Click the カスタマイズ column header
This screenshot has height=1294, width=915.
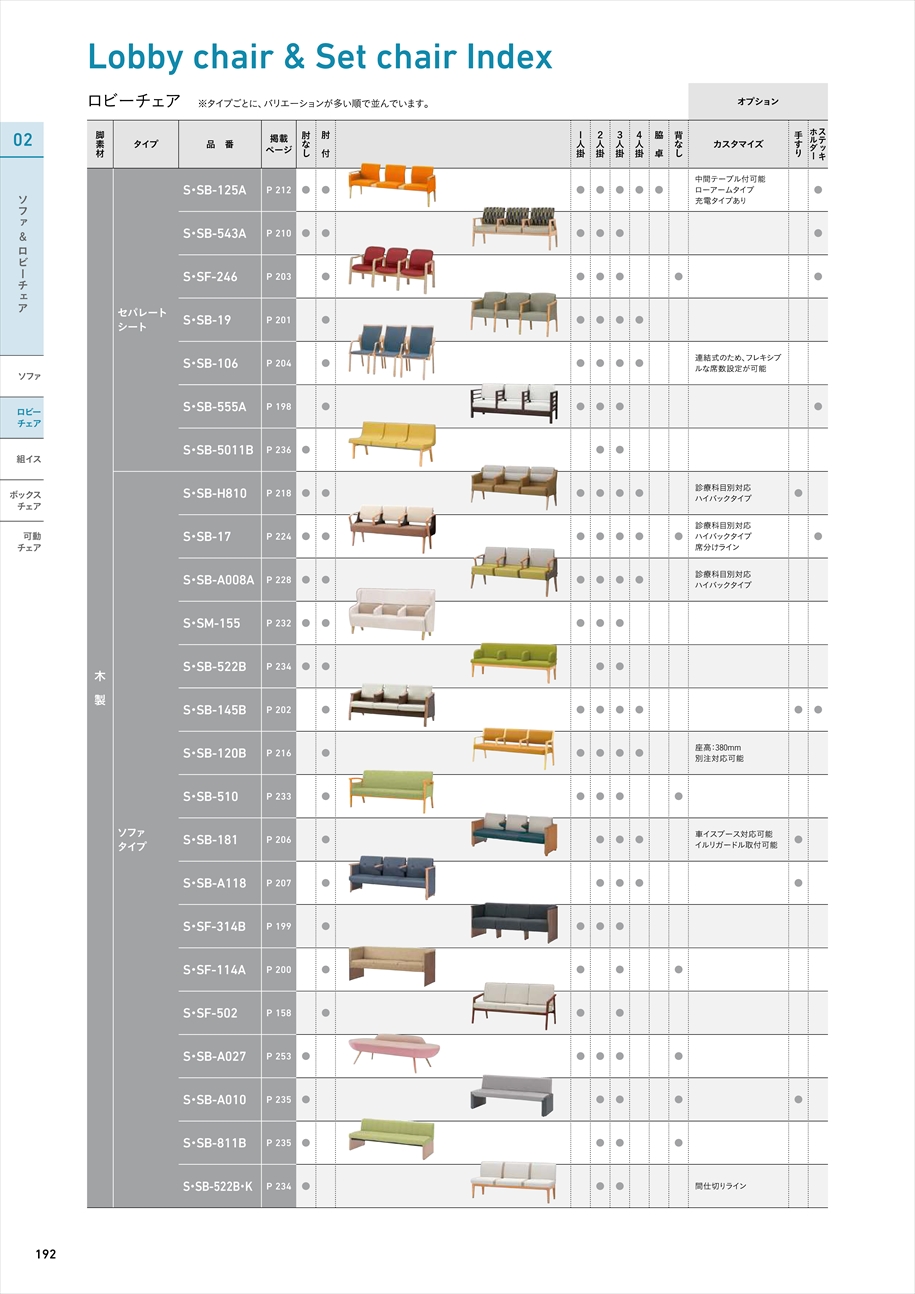pyautogui.click(x=738, y=144)
